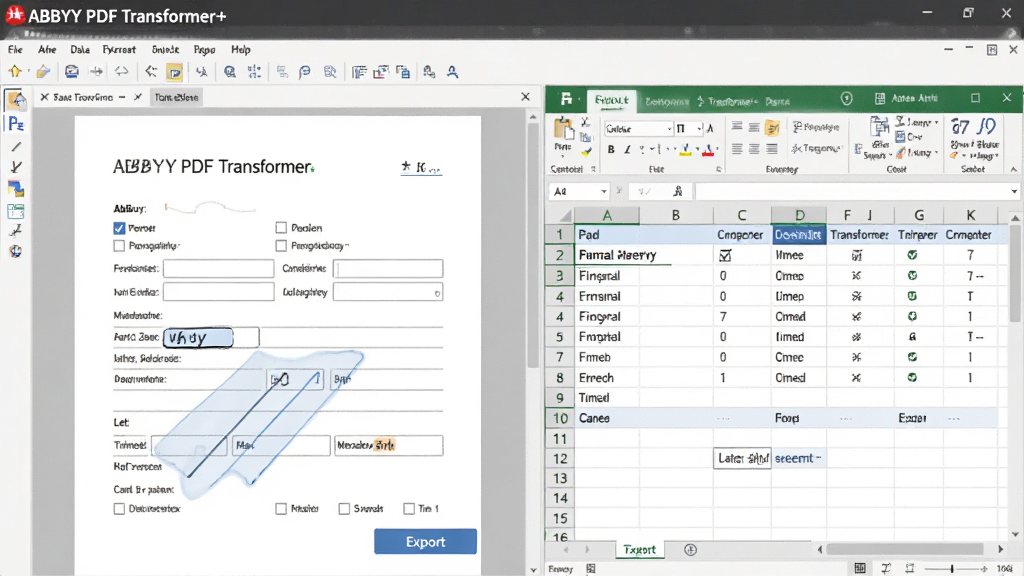The width and height of the screenshot is (1024, 576).
Task: Toggle Italic in the Excel ribbon
Action: coord(627,150)
